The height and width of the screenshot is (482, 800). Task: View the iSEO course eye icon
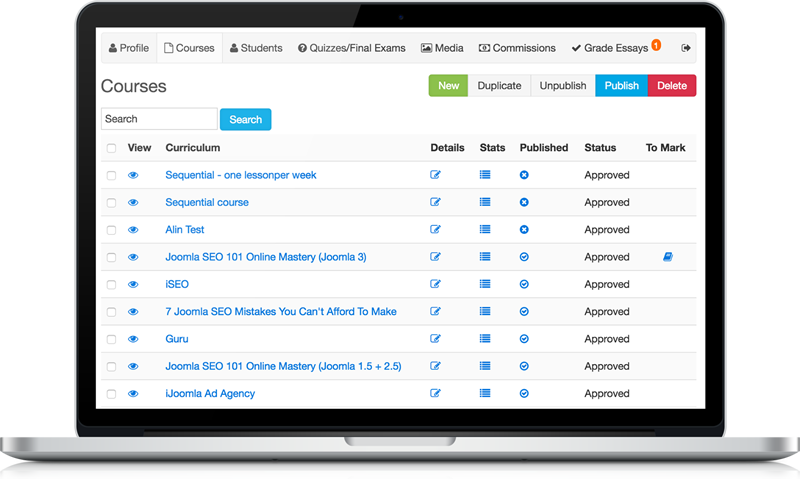pos(133,284)
